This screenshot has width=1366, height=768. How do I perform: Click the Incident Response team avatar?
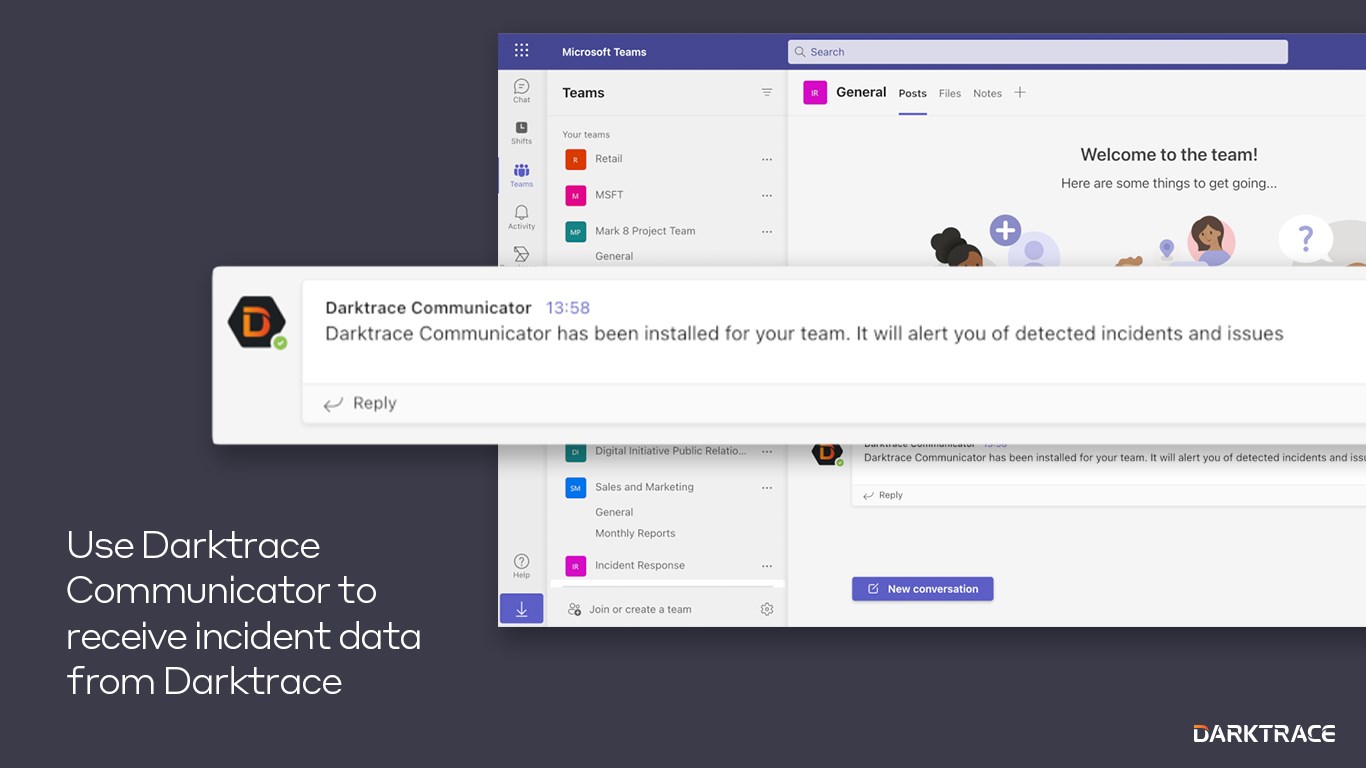point(575,566)
